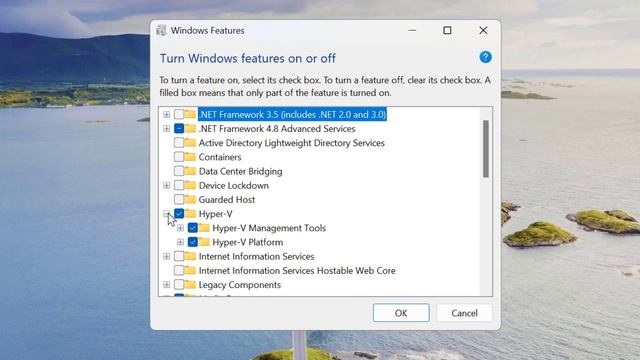640x360 pixels.
Task: Click folder icon beside Containers
Action: click(190, 157)
